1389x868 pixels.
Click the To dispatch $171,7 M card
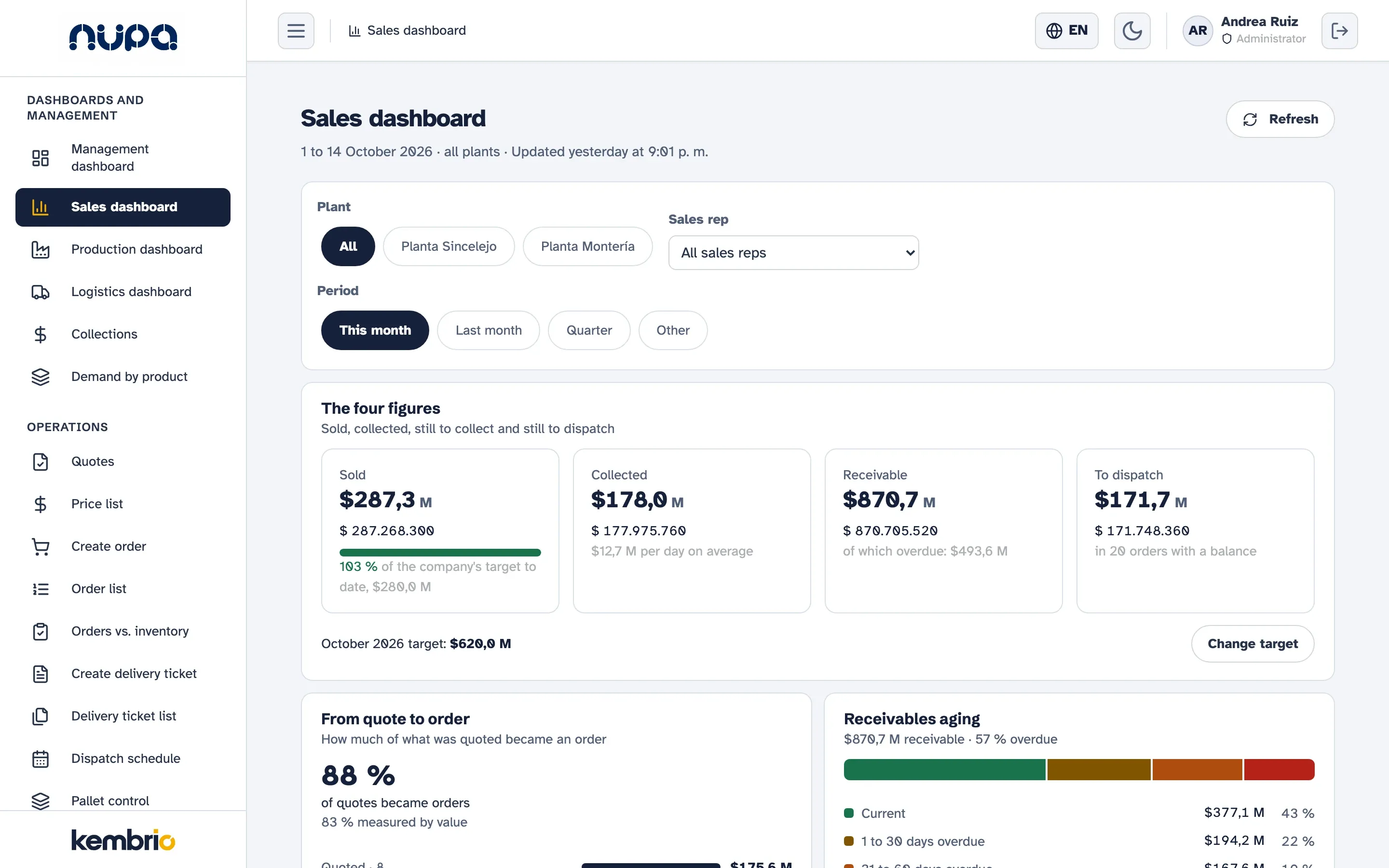click(x=1195, y=530)
